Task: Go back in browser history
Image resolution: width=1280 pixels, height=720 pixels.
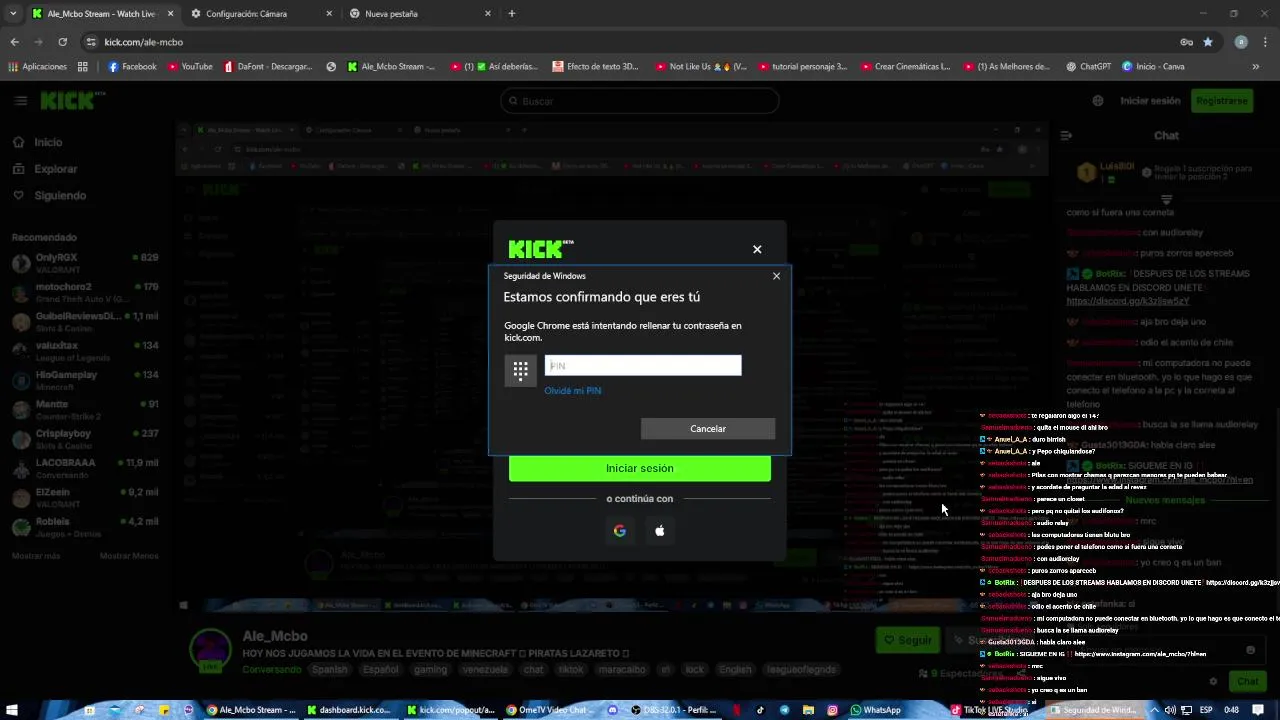Action: coord(14,42)
